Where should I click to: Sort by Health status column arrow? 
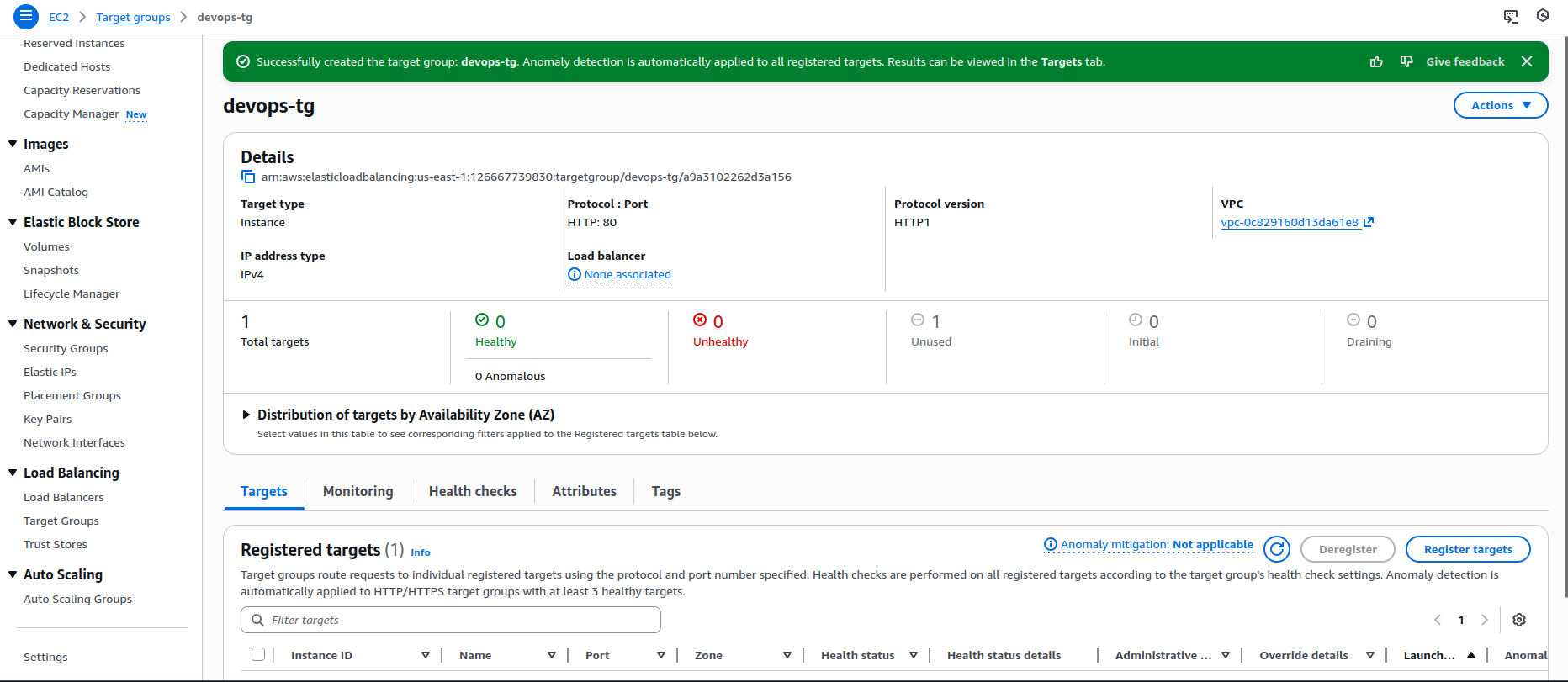914,655
